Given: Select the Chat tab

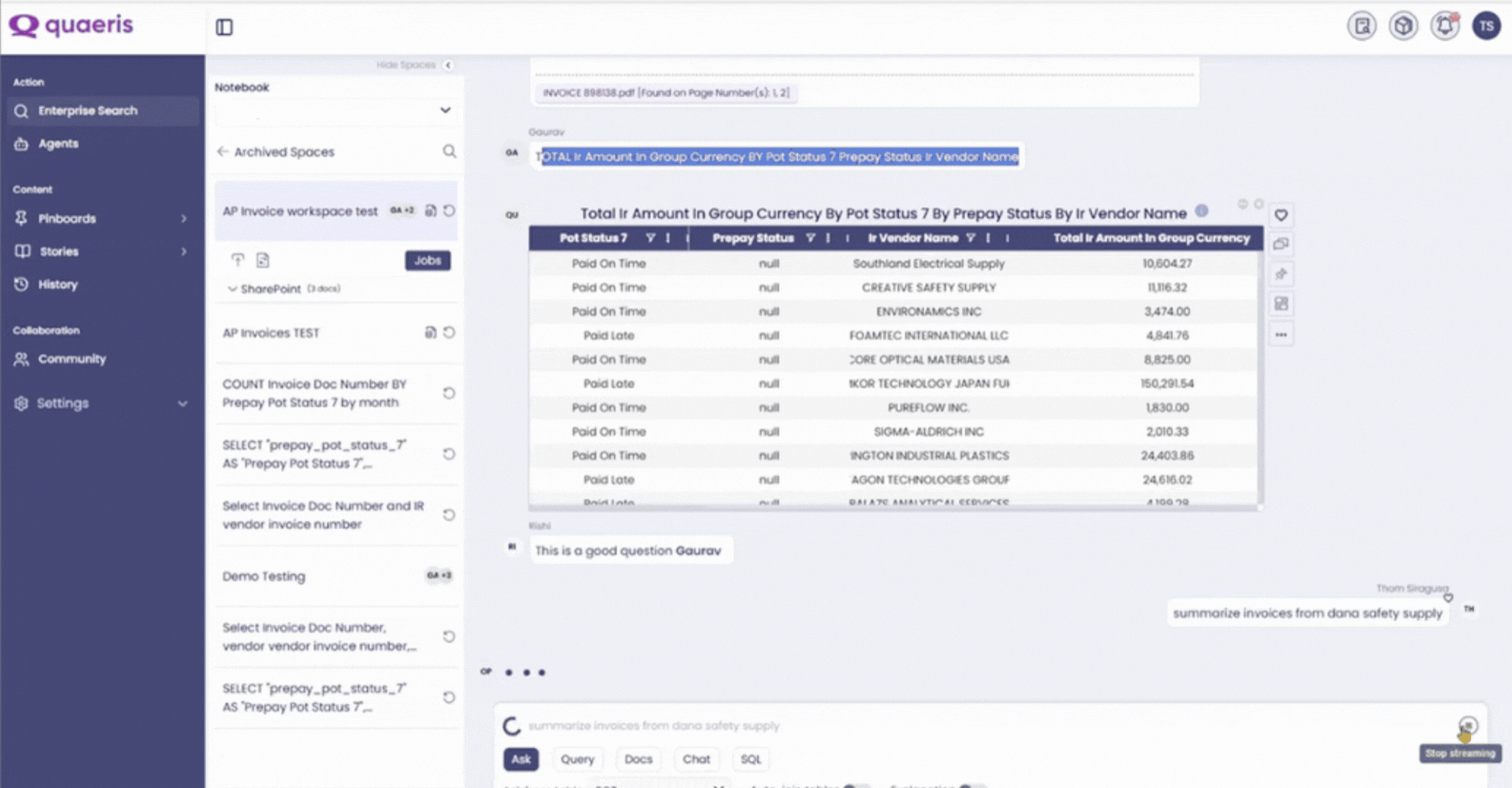Looking at the screenshot, I should [x=697, y=759].
